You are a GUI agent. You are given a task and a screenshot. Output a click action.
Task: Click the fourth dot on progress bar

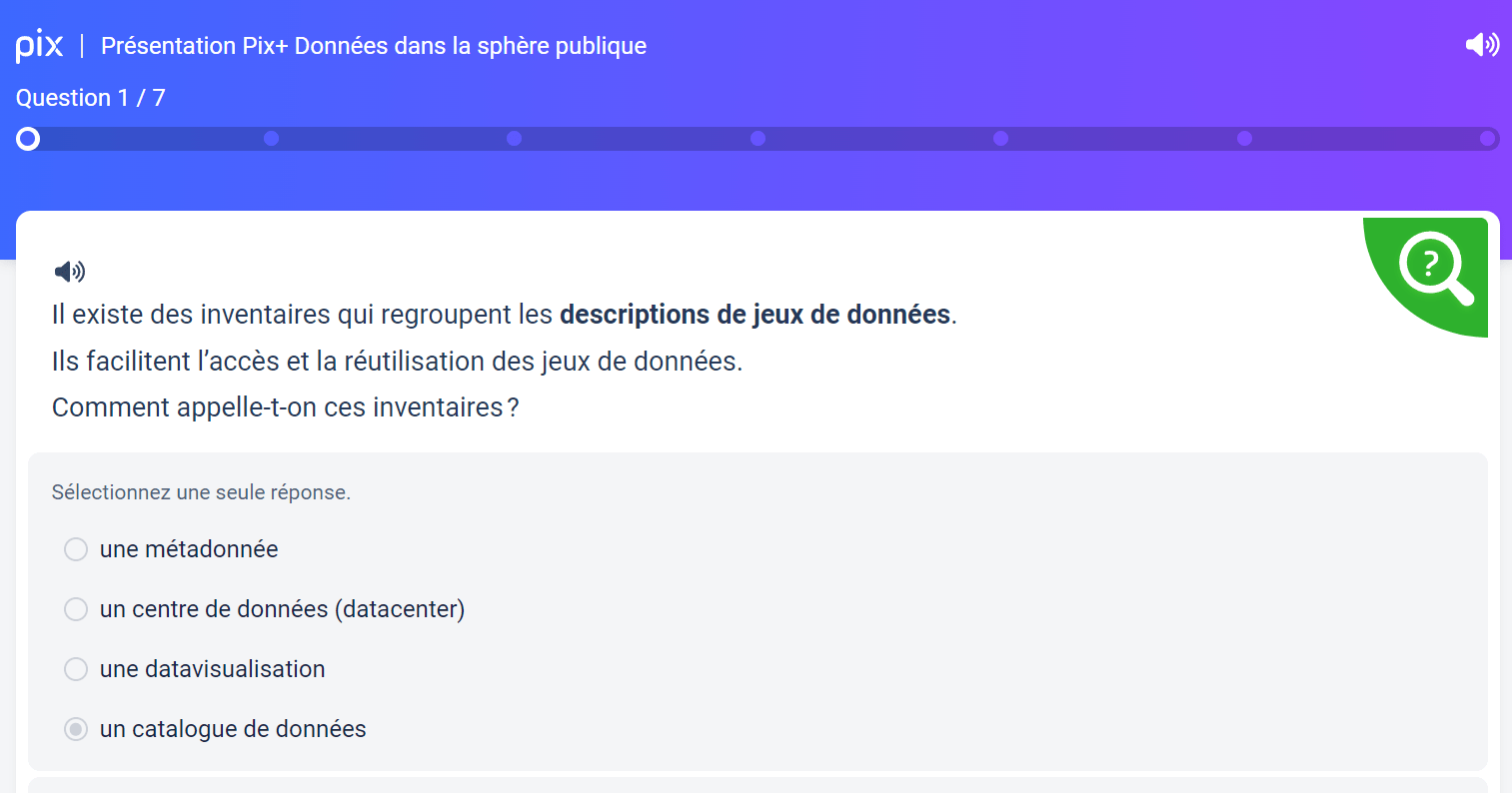pyautogui.click(x=757, y=139)
